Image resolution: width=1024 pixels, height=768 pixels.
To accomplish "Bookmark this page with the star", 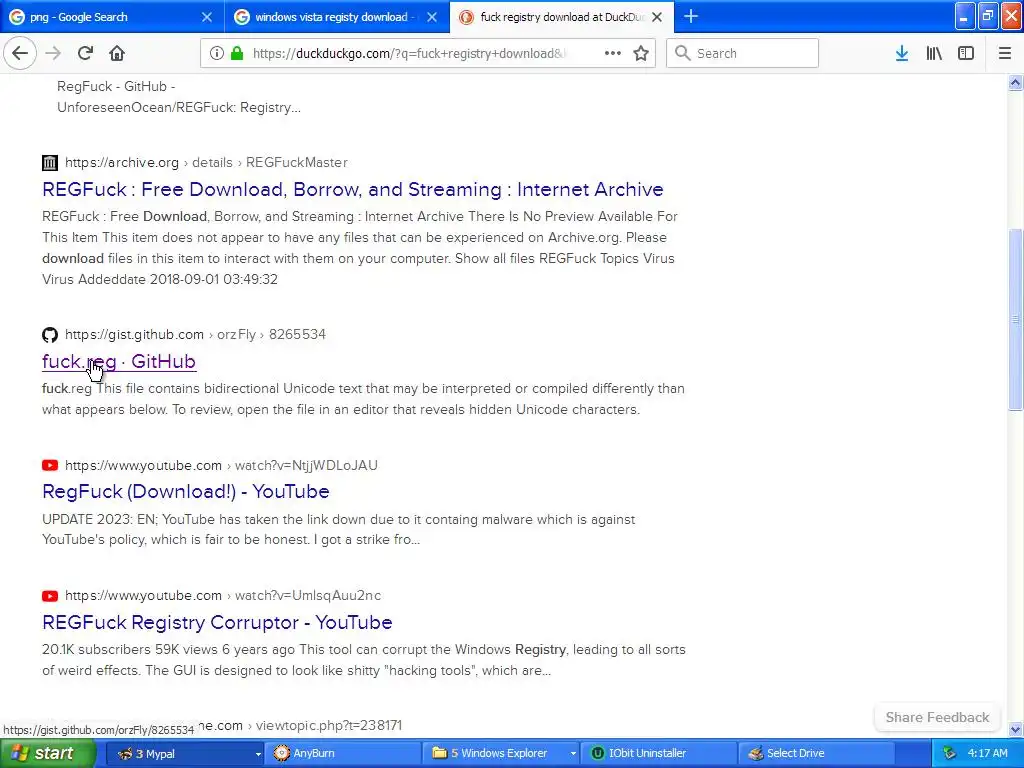I will (x=641, y=54).
